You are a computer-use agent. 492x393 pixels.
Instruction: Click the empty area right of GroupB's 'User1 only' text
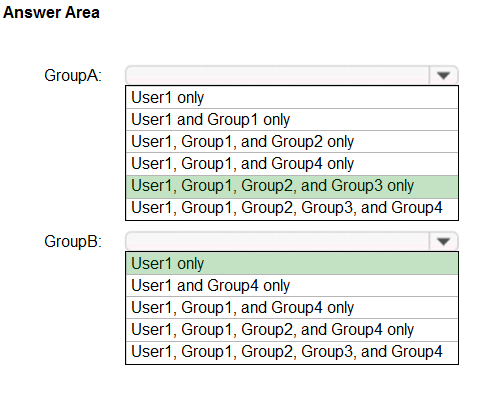point(331,263)
